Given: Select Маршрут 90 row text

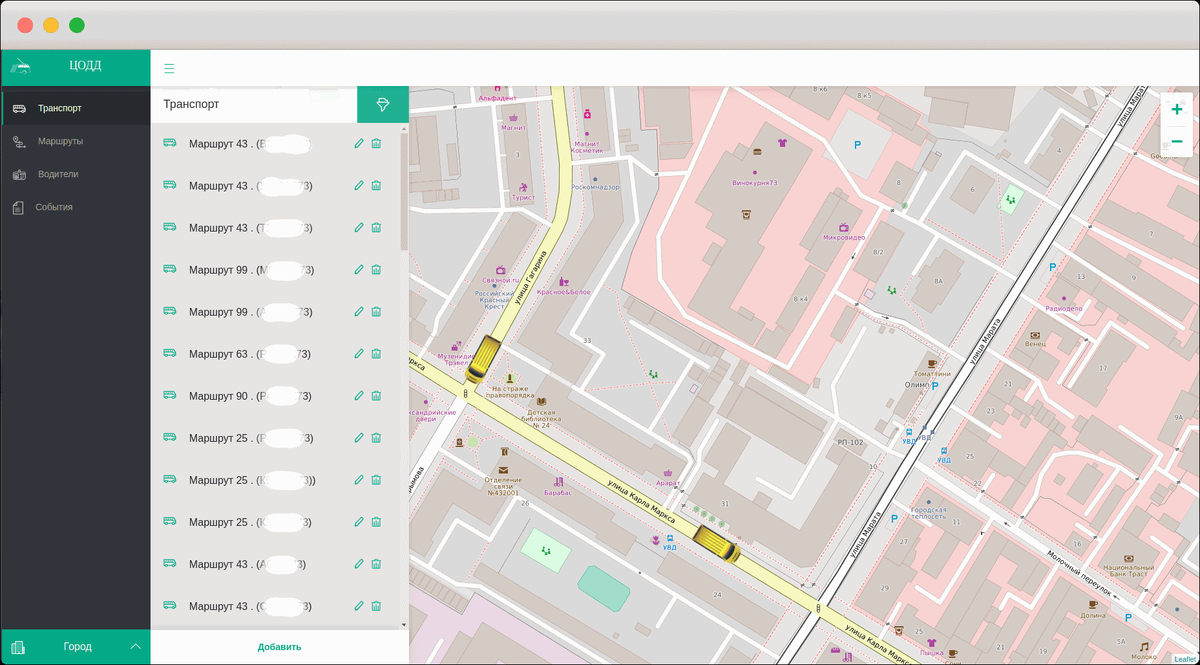Looking at the screenshot, I should coord(250,396).
